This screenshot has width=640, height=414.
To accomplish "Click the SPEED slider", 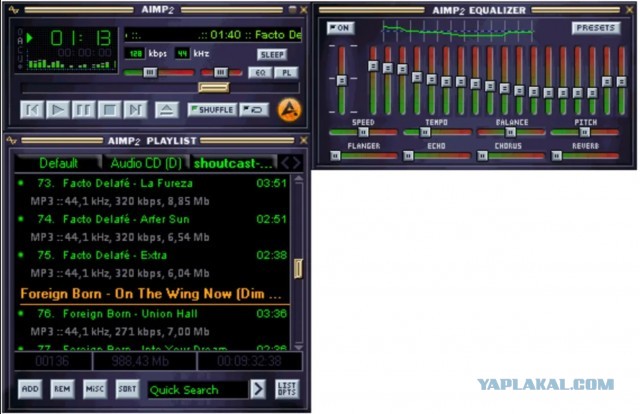I will 363,132.
